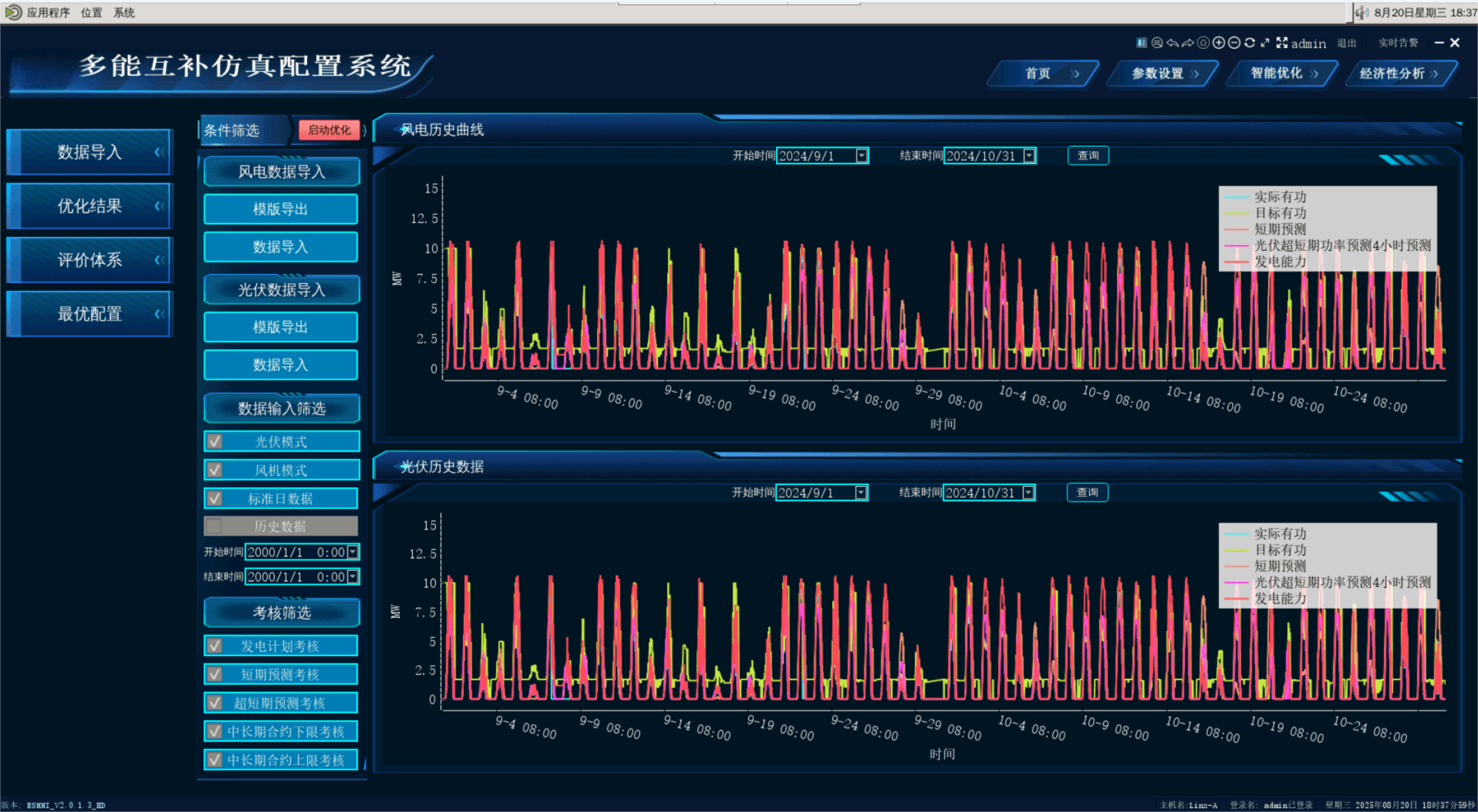Click the zoom in plus icon
This screenshot has height=812, width=1478.
[1219, 43]
